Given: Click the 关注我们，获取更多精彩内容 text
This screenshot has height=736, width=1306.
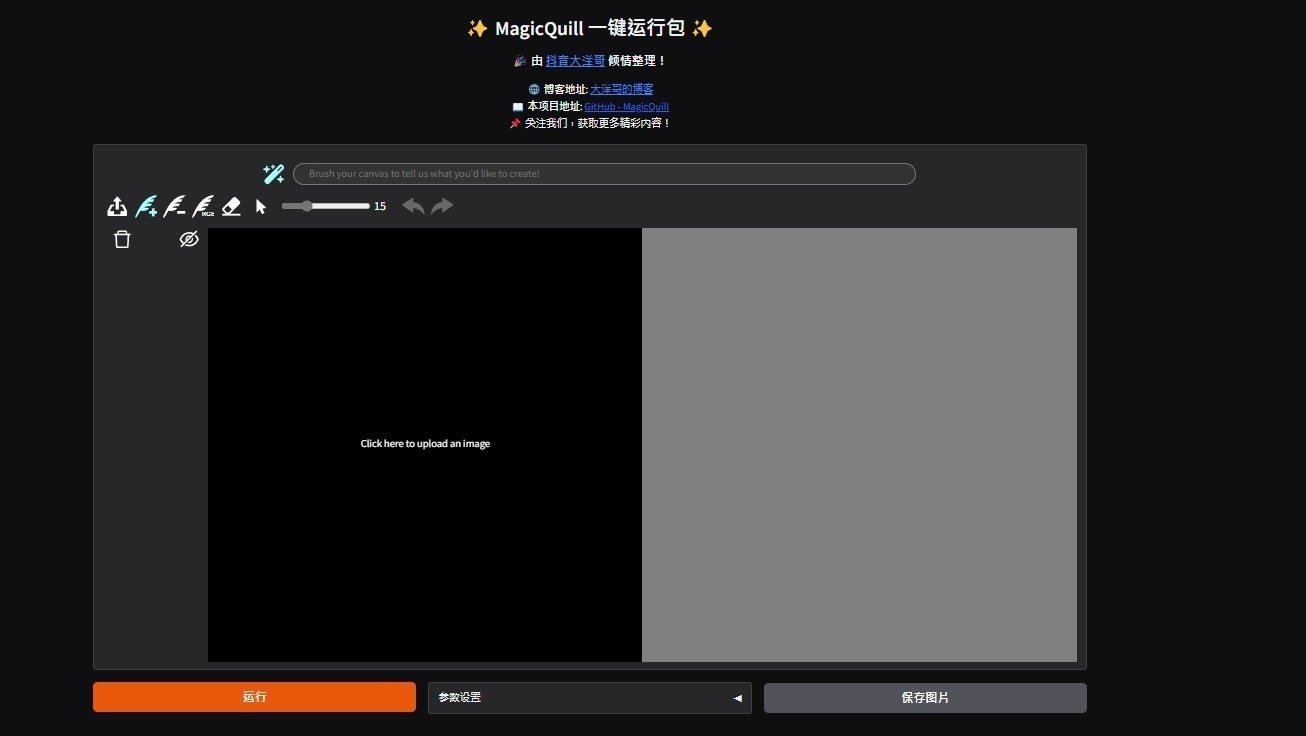Looking at the screenshot, I should coord(598,123).
